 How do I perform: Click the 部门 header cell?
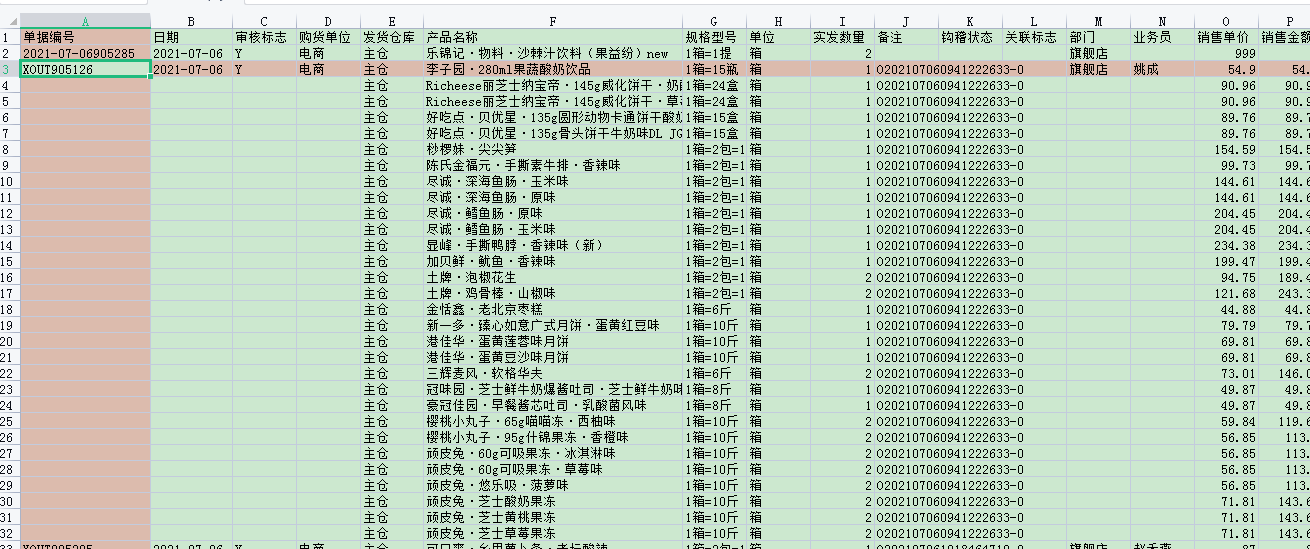tap(1099, 37)
